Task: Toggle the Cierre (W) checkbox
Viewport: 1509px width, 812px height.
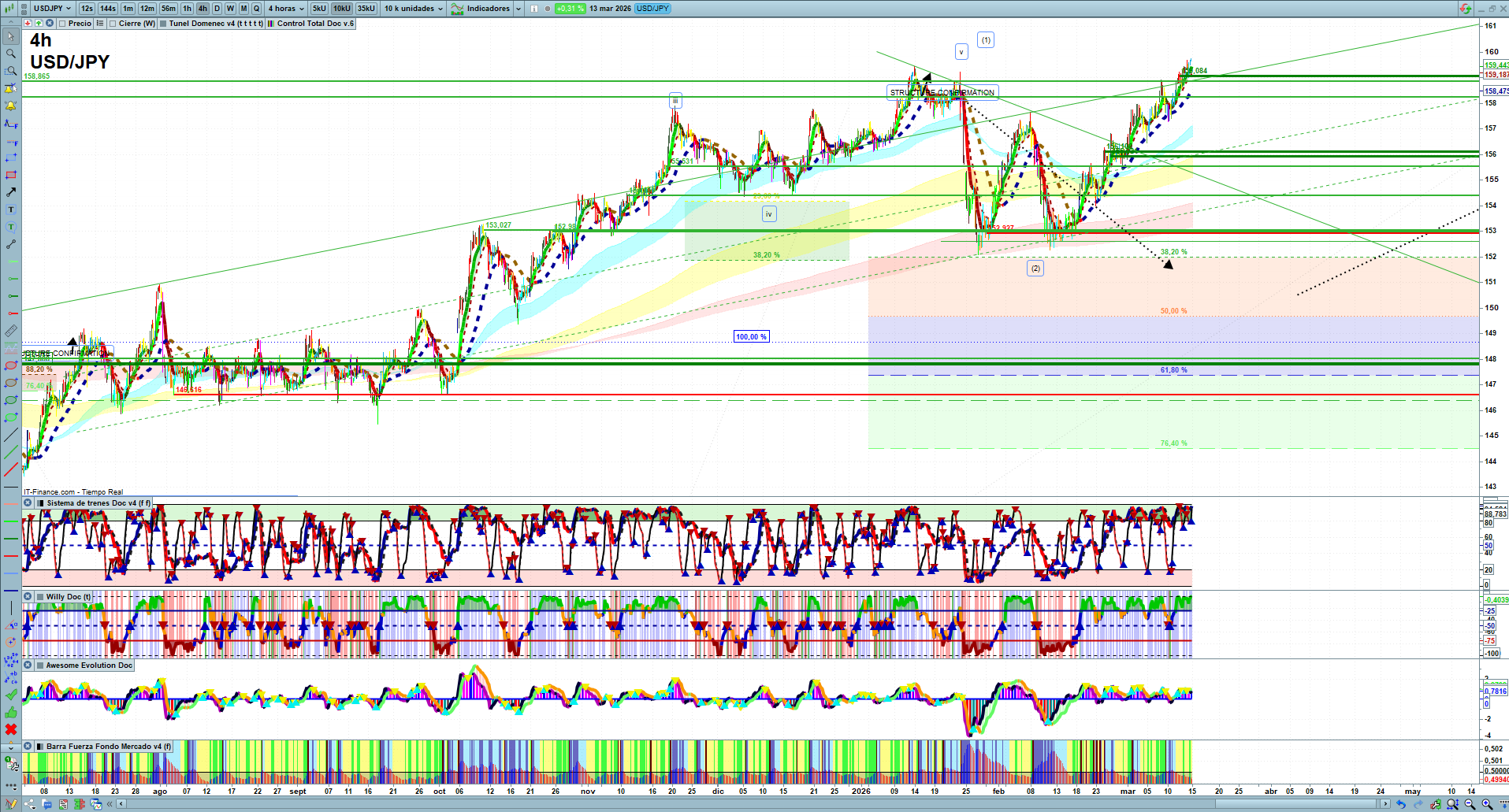Action: [113, 24]
